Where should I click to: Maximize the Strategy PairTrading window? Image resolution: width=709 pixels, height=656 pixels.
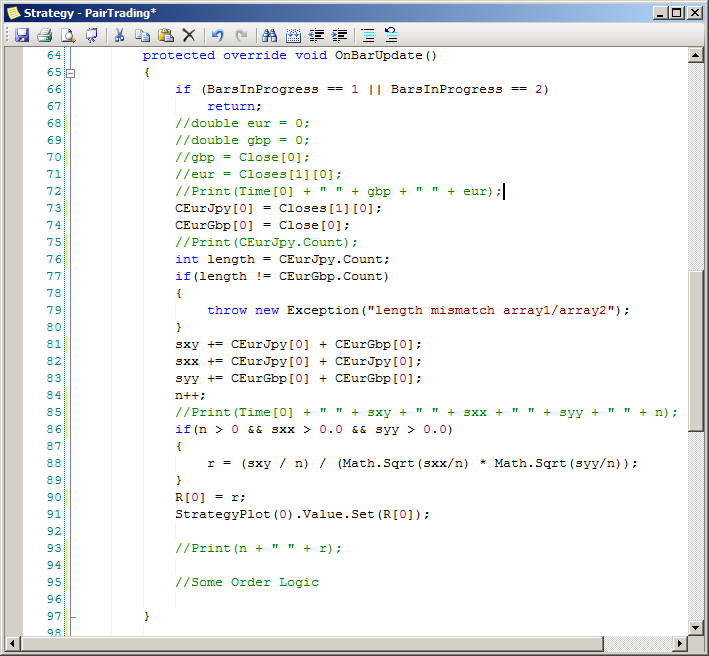tap(677, 13)
